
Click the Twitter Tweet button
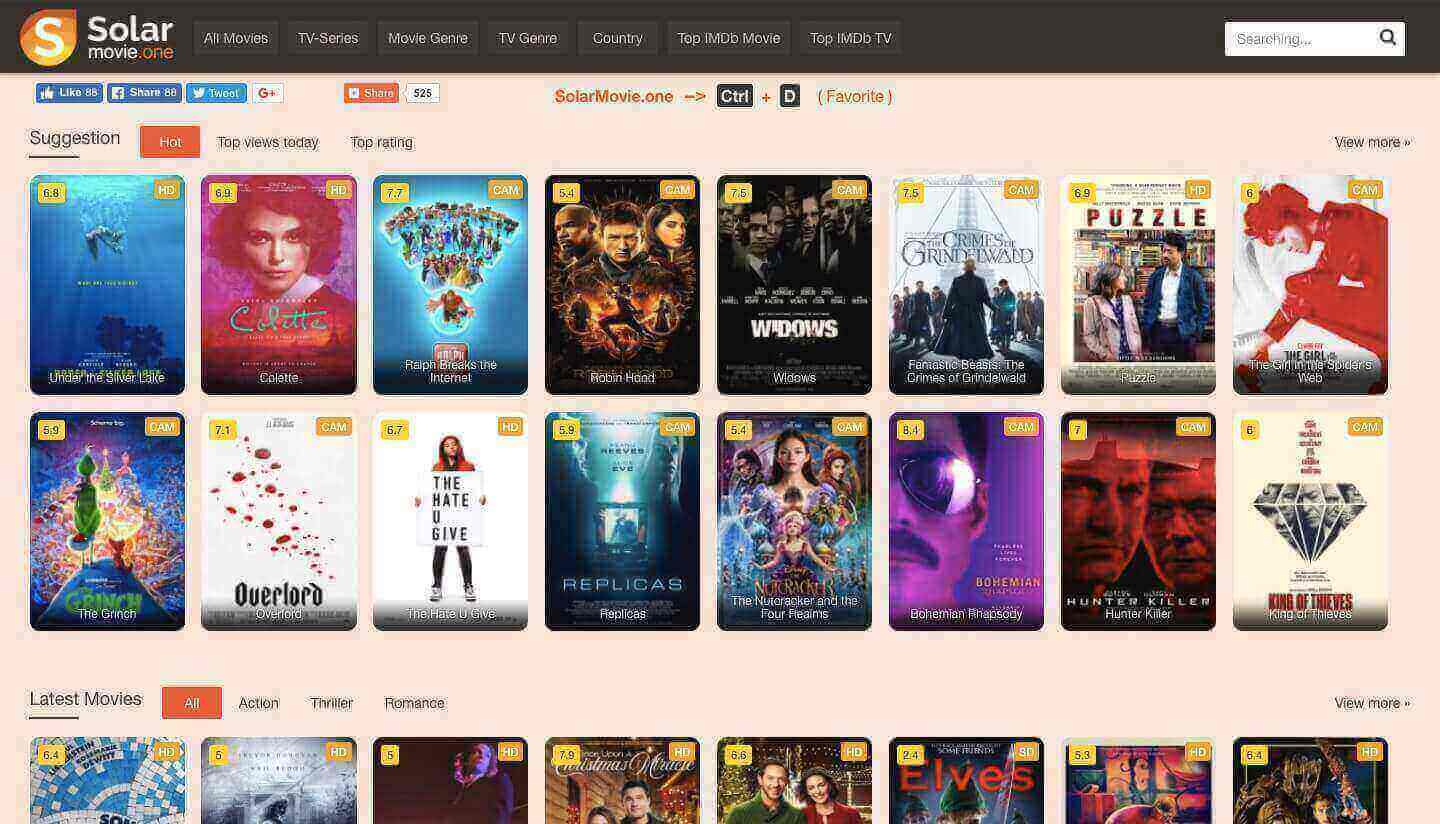[x=216, y=93]
